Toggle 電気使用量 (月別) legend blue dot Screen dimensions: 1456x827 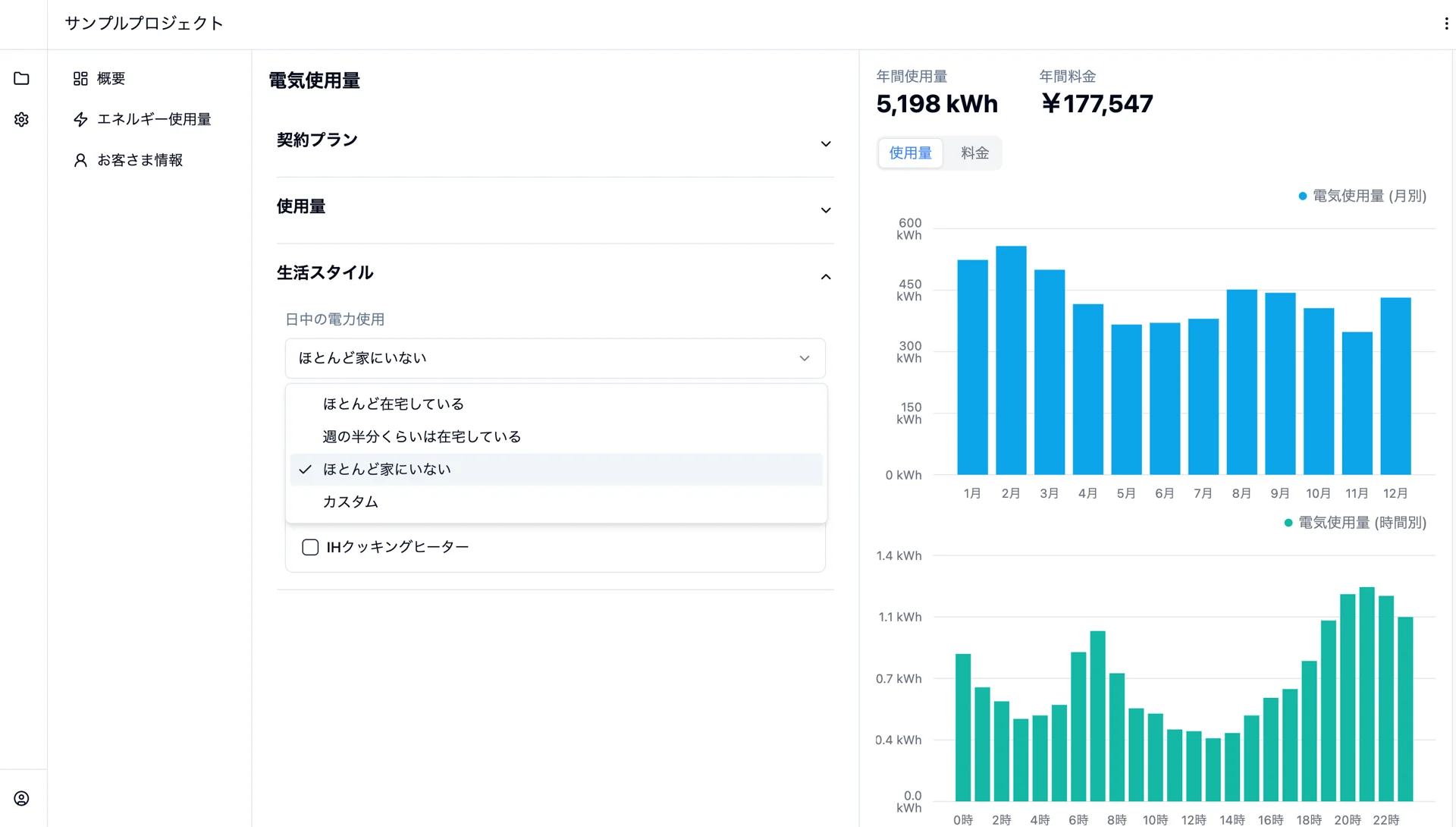[x=1302, y=196]
